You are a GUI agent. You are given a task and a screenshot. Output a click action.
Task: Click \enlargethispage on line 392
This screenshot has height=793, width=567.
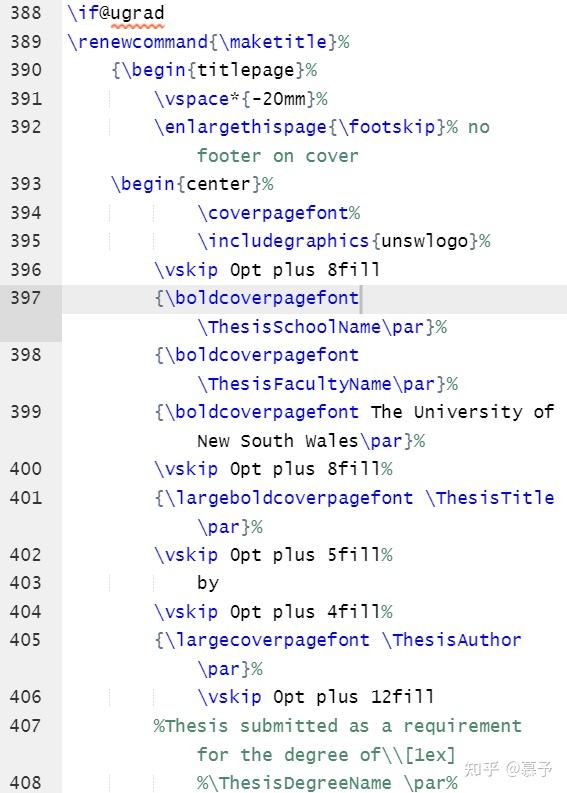[241, 127]
